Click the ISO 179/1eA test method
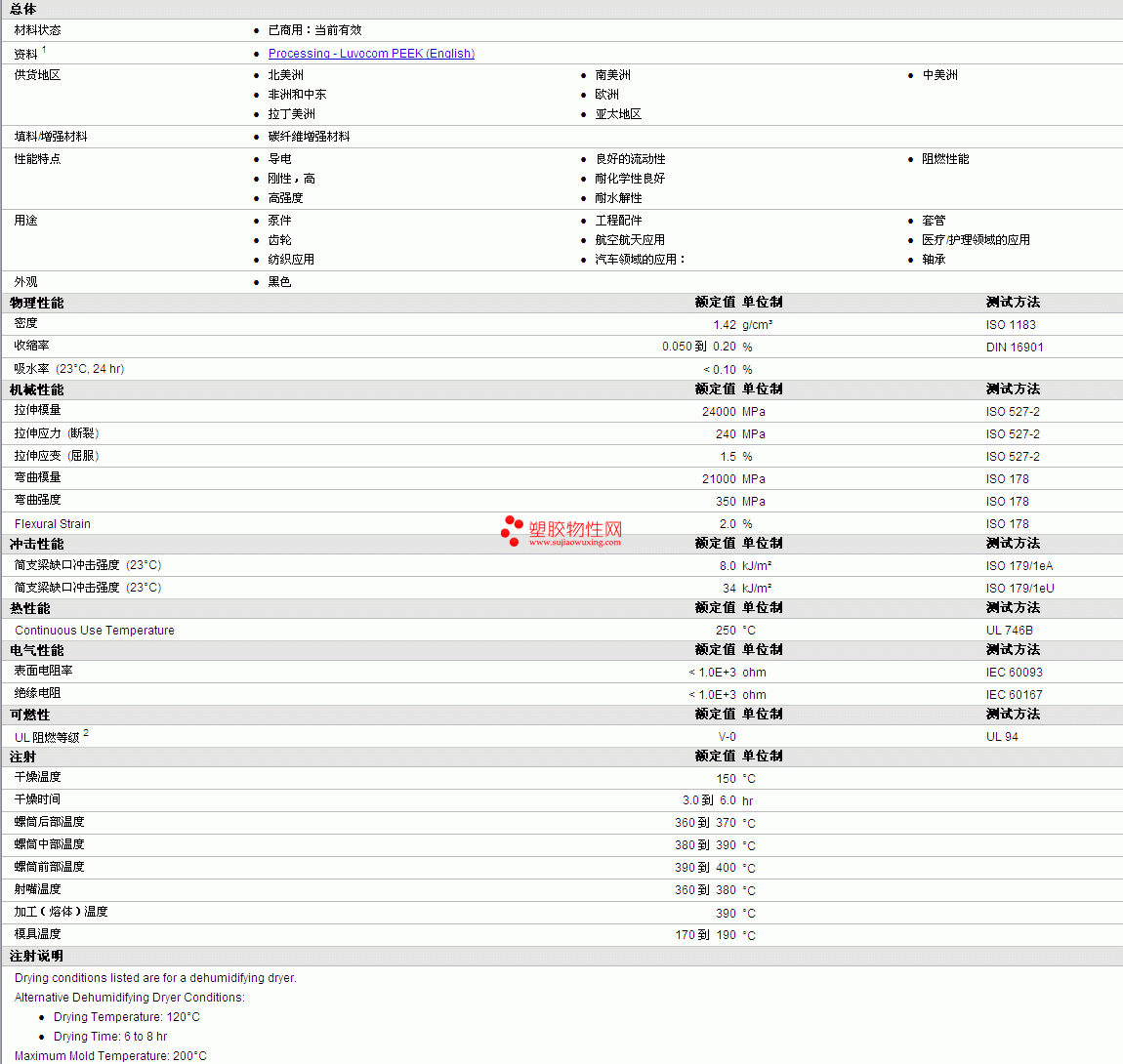 [x=1019, y=566]
